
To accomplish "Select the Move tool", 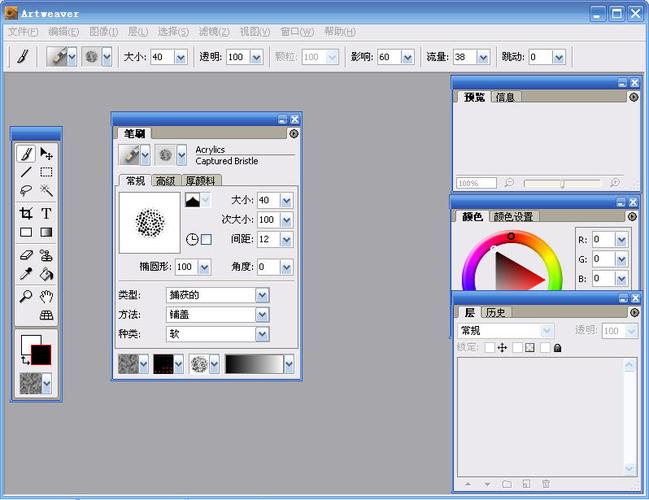I will point(46,154).
